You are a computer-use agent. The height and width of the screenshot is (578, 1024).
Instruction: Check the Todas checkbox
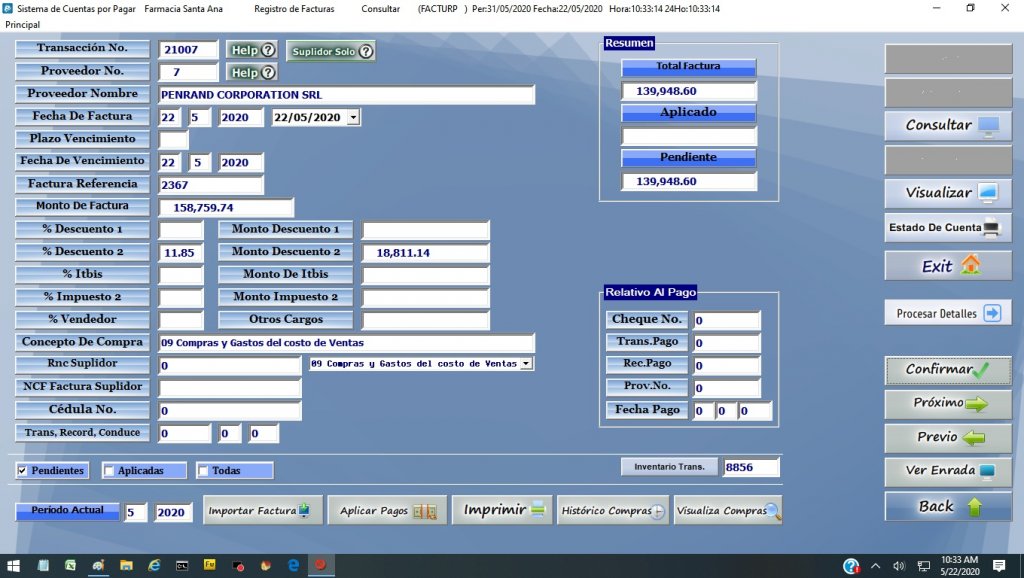coord(204,471)
